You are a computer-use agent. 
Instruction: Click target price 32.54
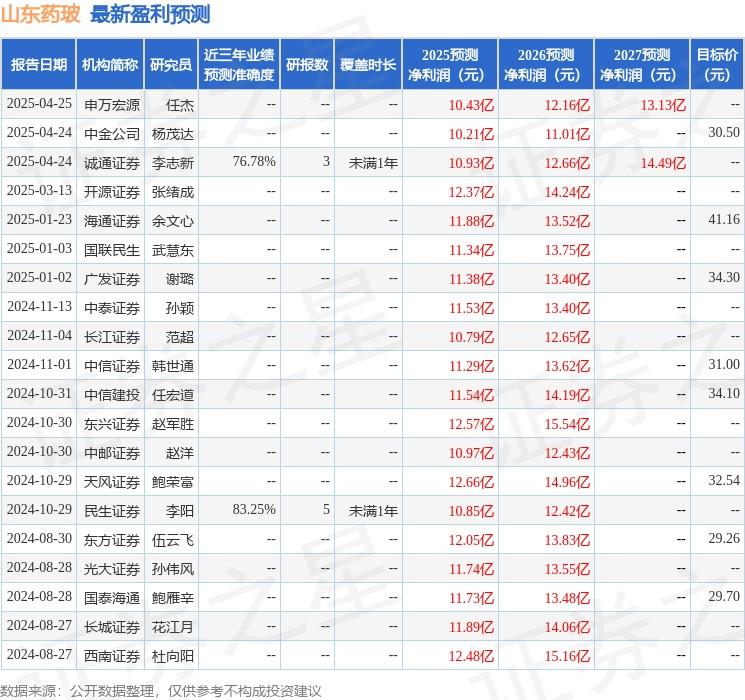click(724, 480)
